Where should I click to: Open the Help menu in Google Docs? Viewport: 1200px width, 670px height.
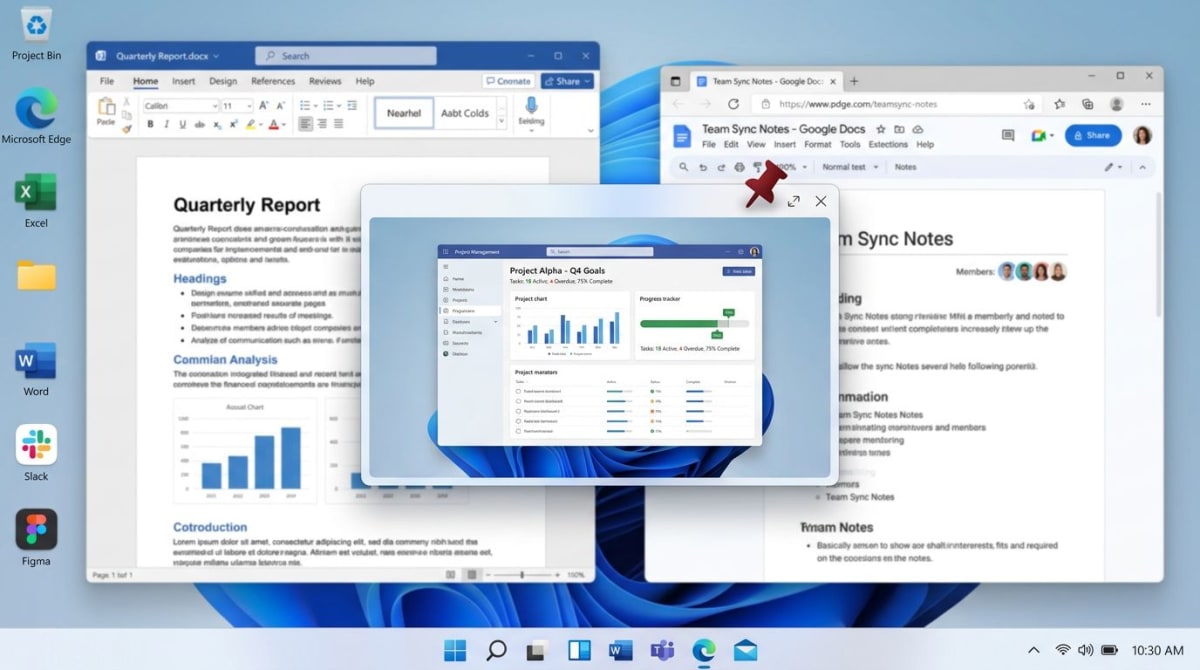click(x=925, y=144)
